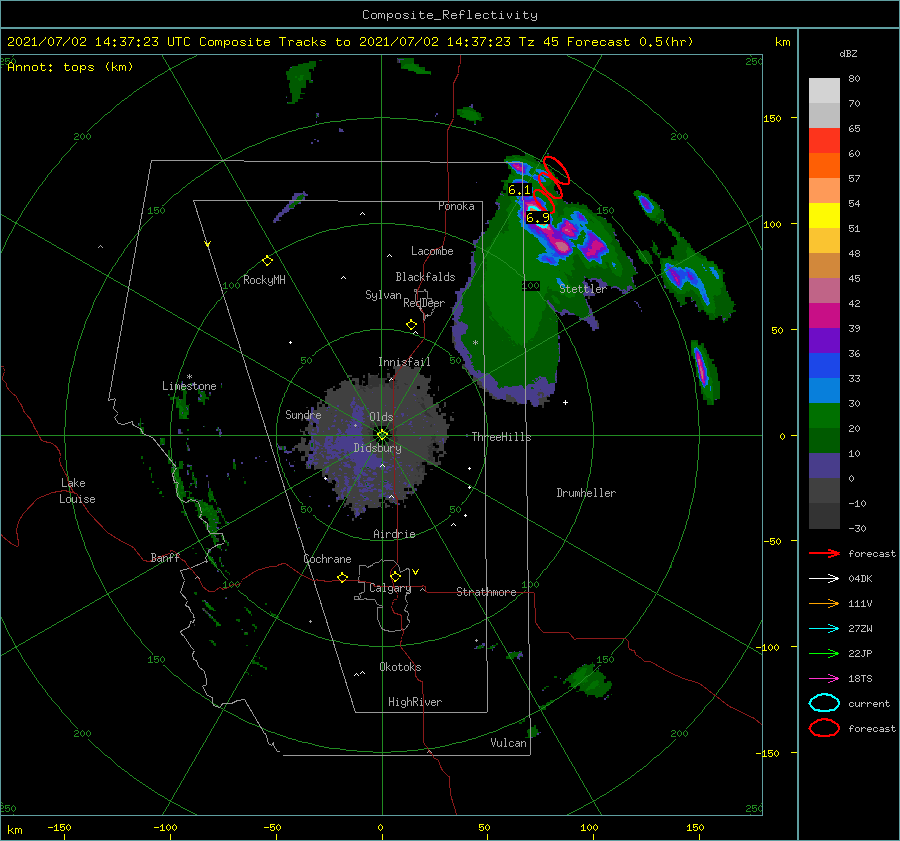The width and height of the screenshot is (900, 841).
Task: Click the Strathmore town label
Action: (486, 592)
